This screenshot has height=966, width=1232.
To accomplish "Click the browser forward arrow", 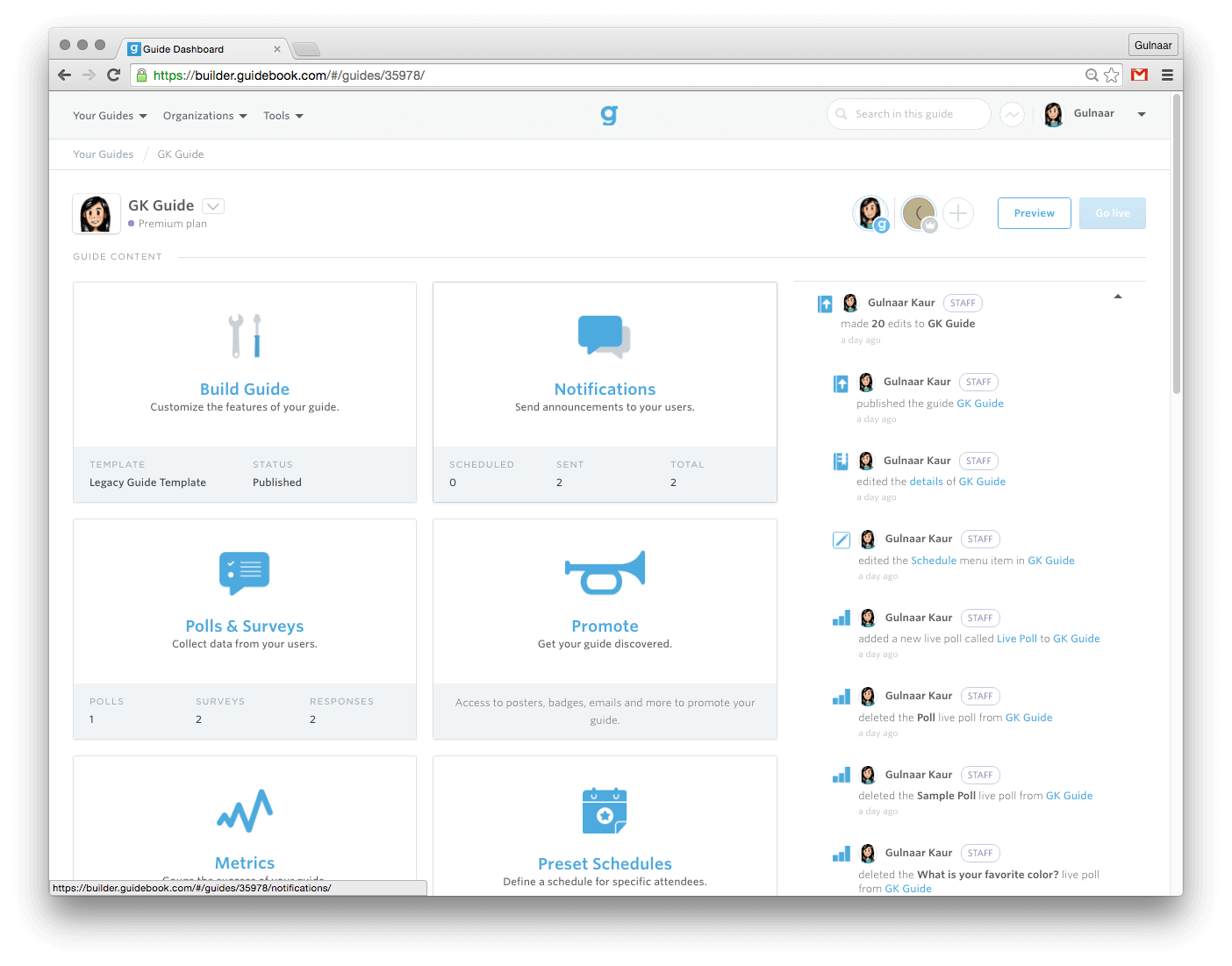I will [x=89, y=75].
